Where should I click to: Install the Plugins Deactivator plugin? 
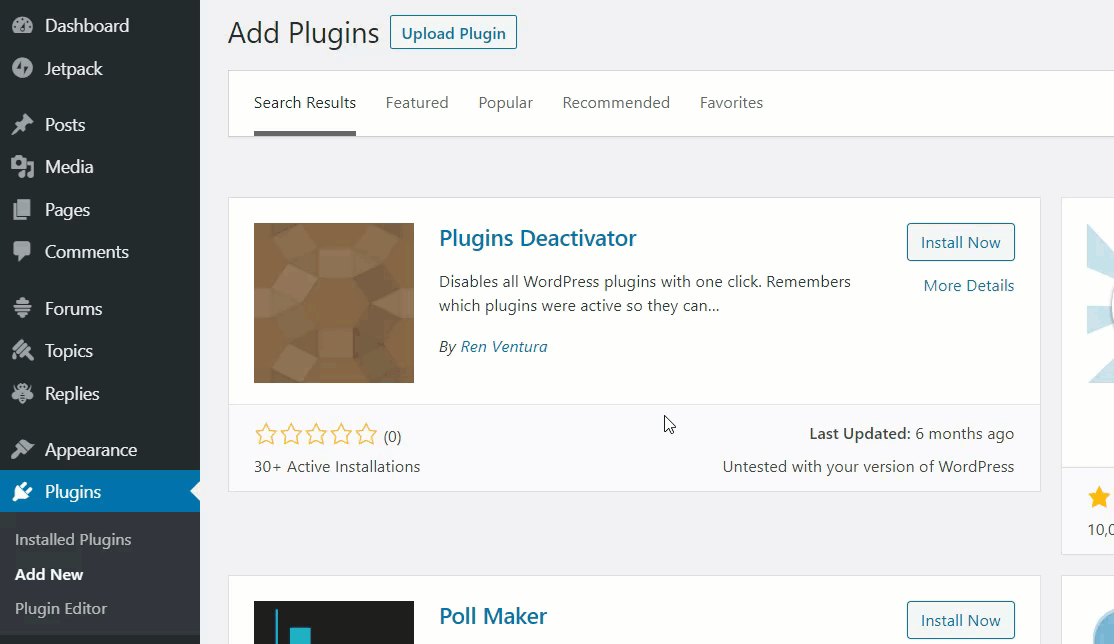point(961,242)
